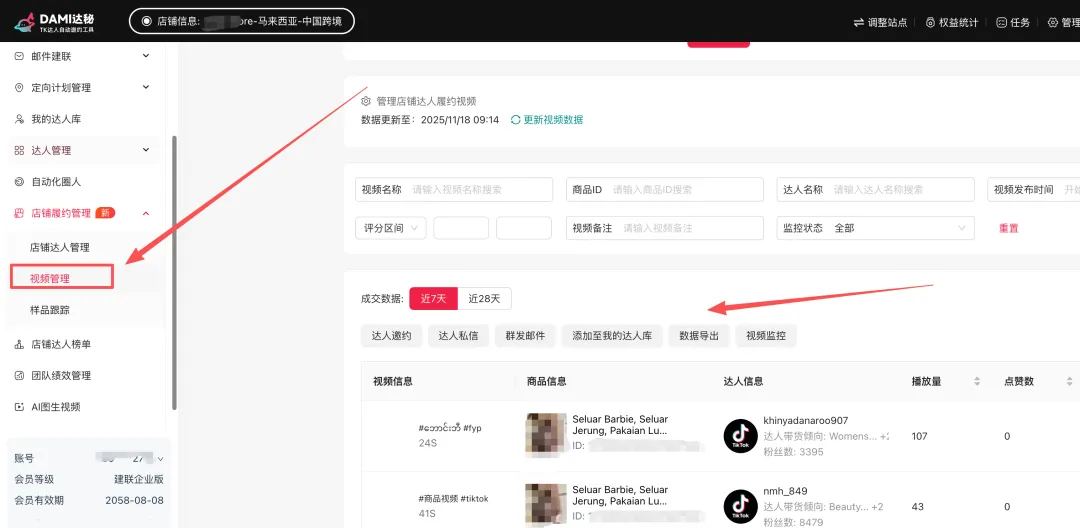Open 店铺达人管理 submenu item
The height and width of the screenshot is (528, 1080).
(60, 247)
